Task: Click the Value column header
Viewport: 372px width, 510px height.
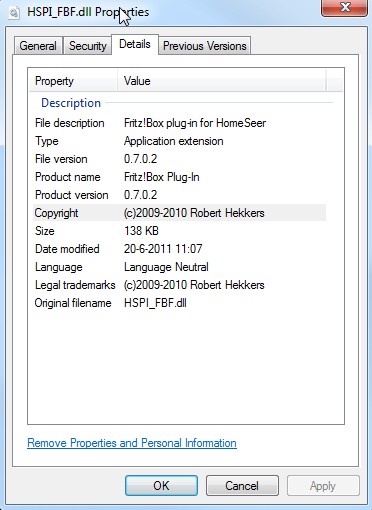Action: click(222, 81)
